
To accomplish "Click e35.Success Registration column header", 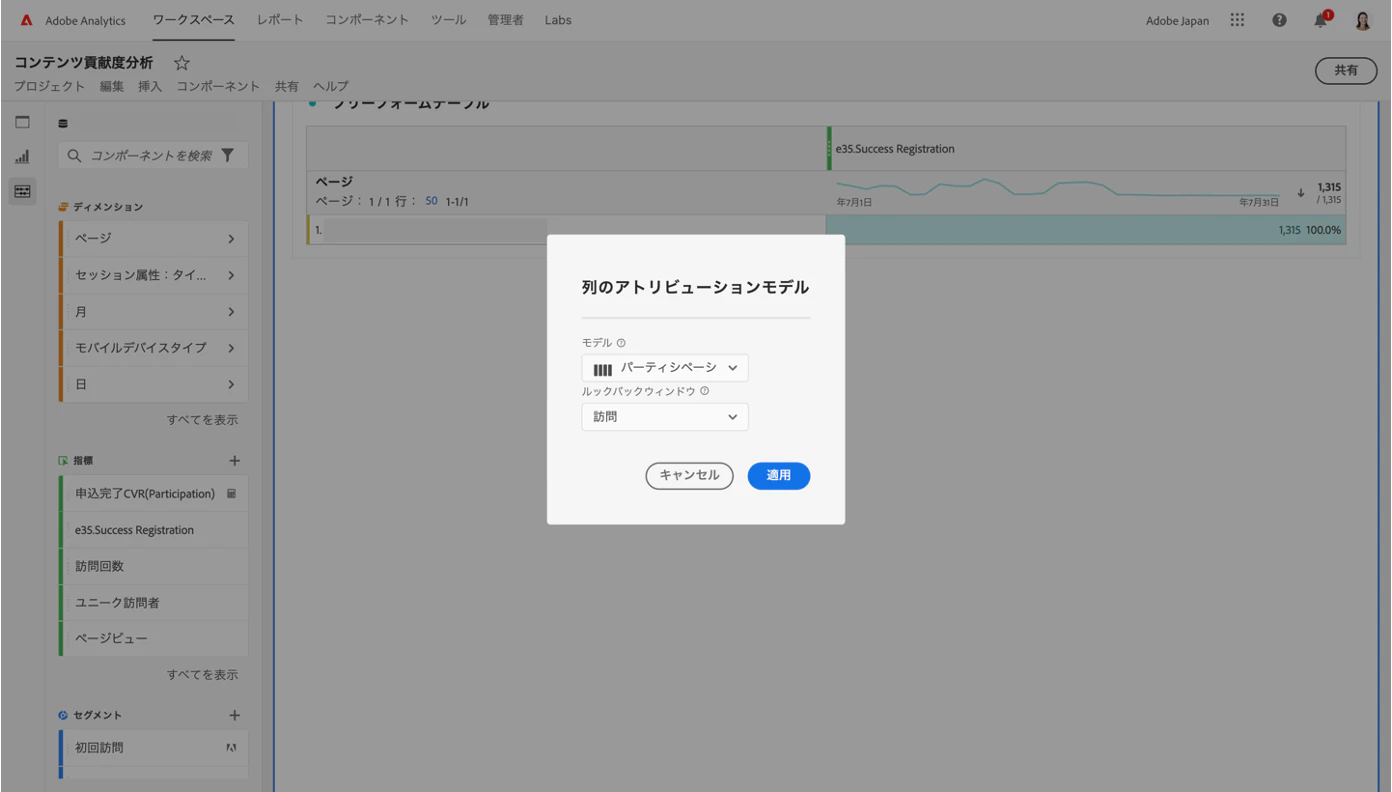I will [x=1086, y=149].
